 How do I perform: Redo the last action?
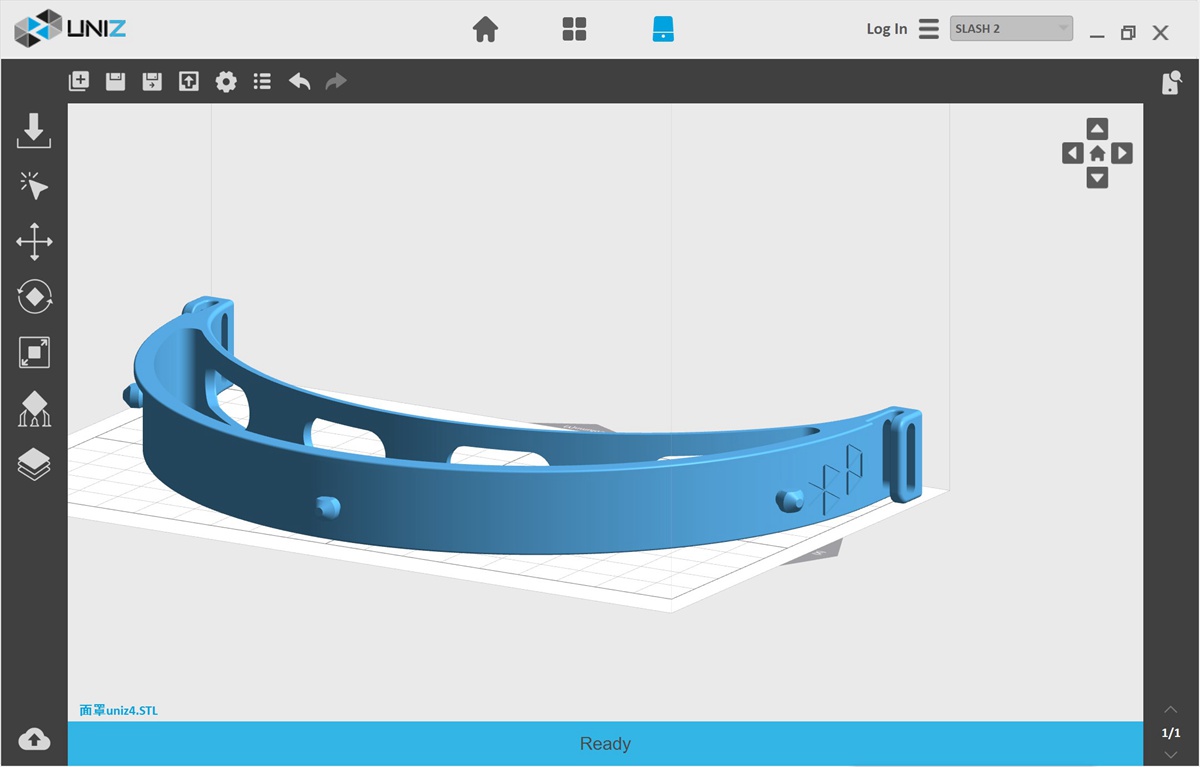pos(336,81)
